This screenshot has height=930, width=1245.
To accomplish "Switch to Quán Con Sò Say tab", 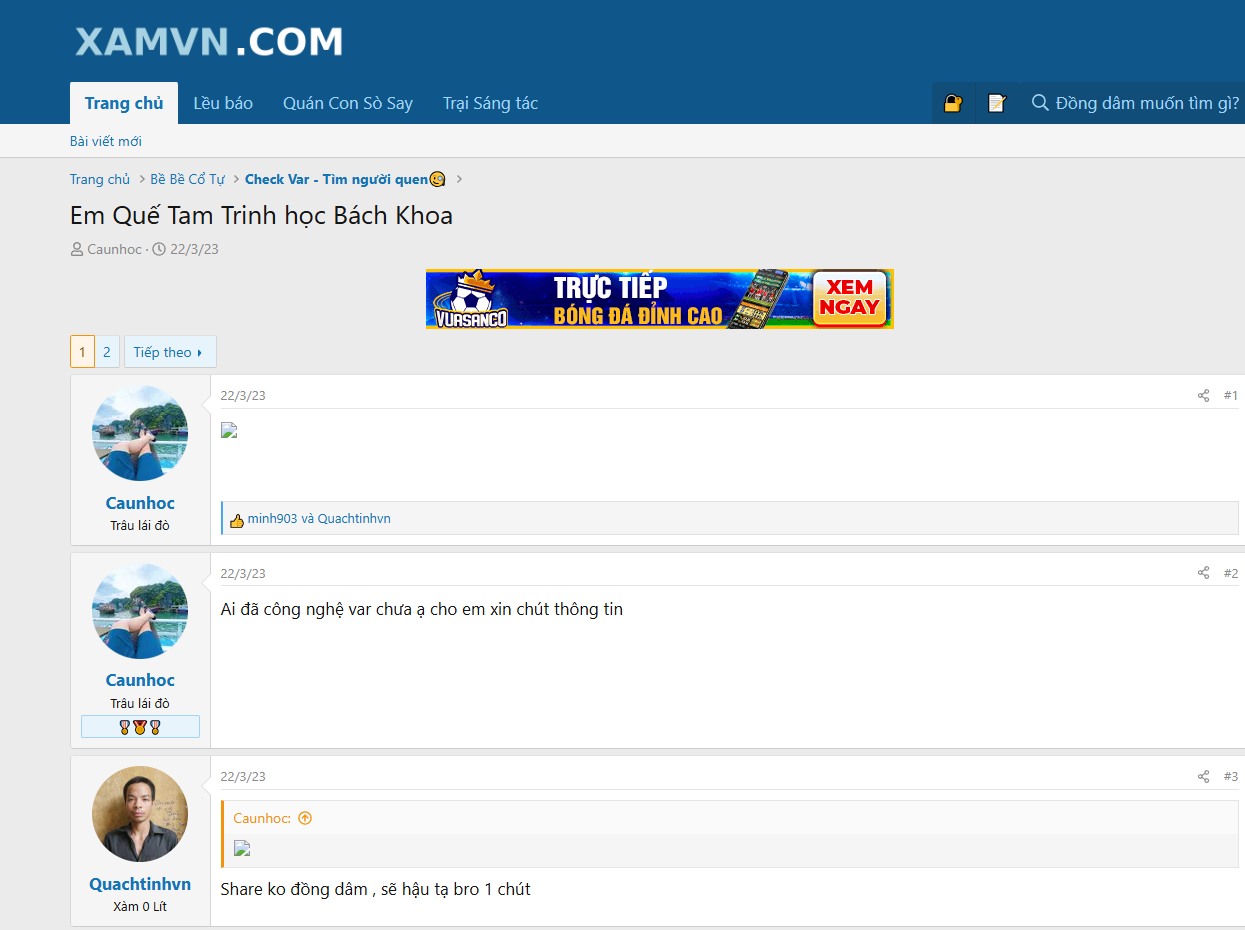I will (347, 104).
